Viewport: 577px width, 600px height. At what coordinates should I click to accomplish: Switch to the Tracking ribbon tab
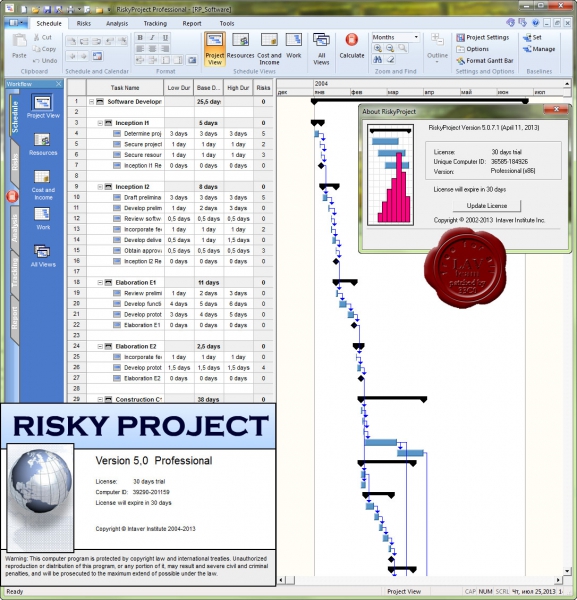click(x=155, y=23)
